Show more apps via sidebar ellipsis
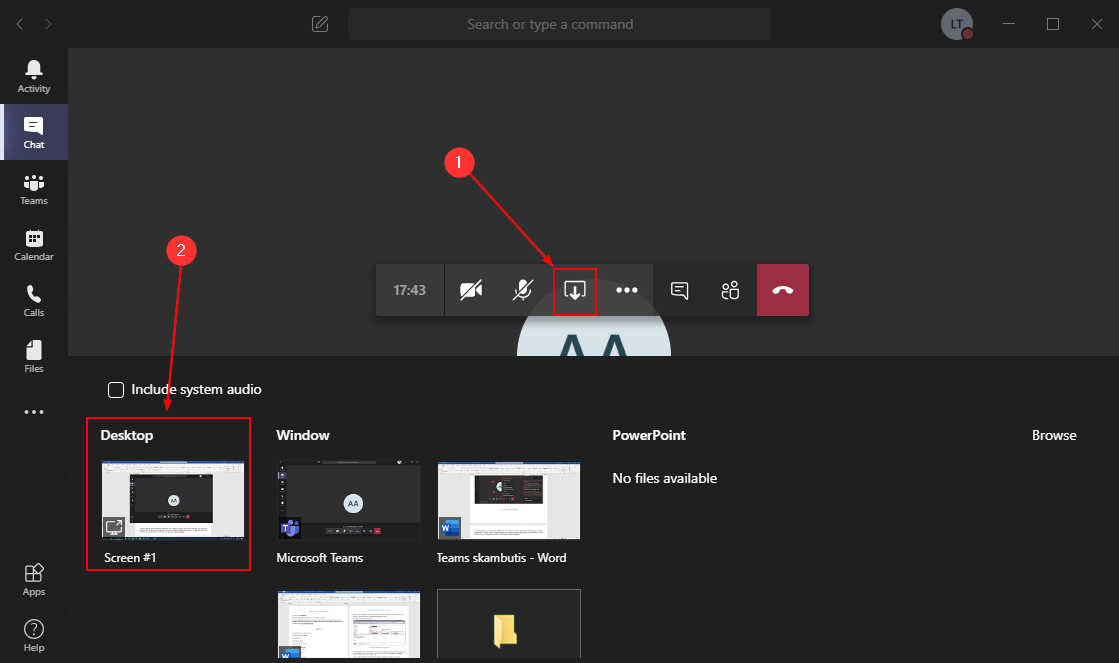This screenshot has width=1119, height=663. (34, 412)
